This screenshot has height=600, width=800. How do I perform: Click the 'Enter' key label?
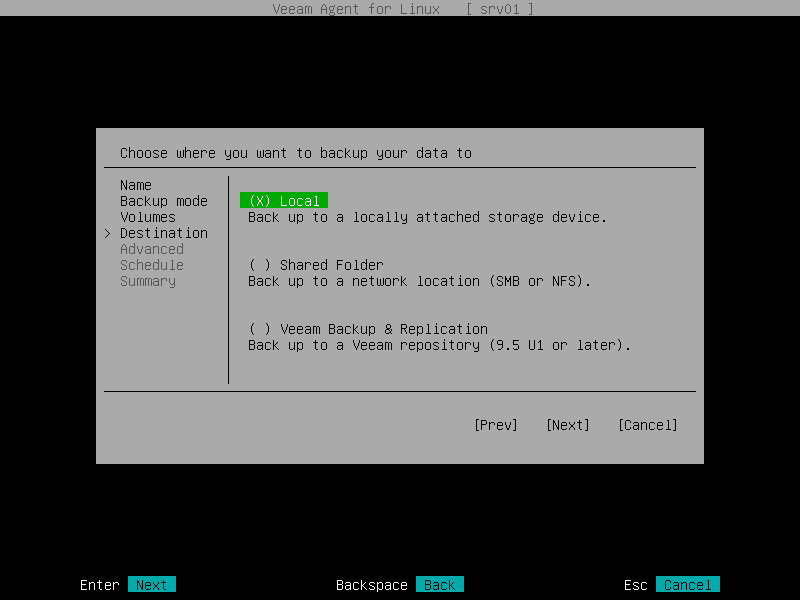pos(99,585)
